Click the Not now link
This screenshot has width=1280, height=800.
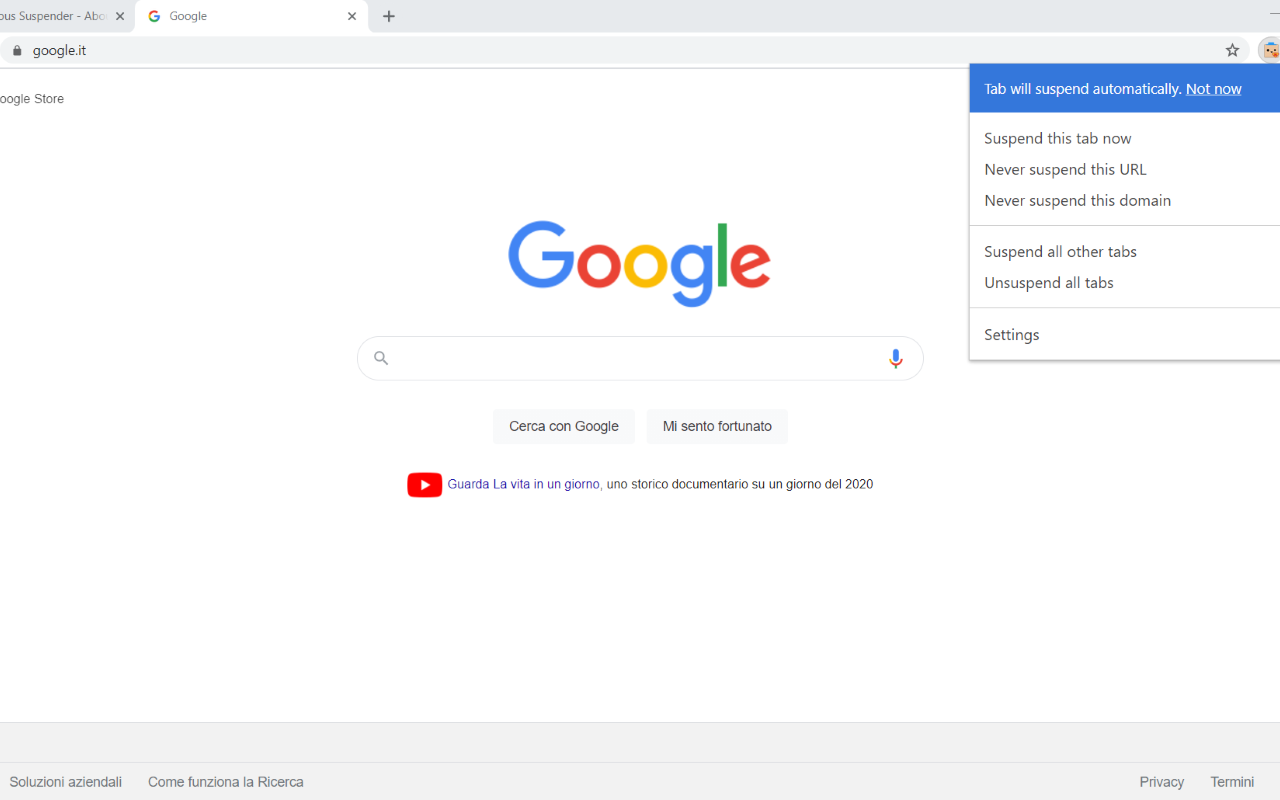[x=1213, y=89]
